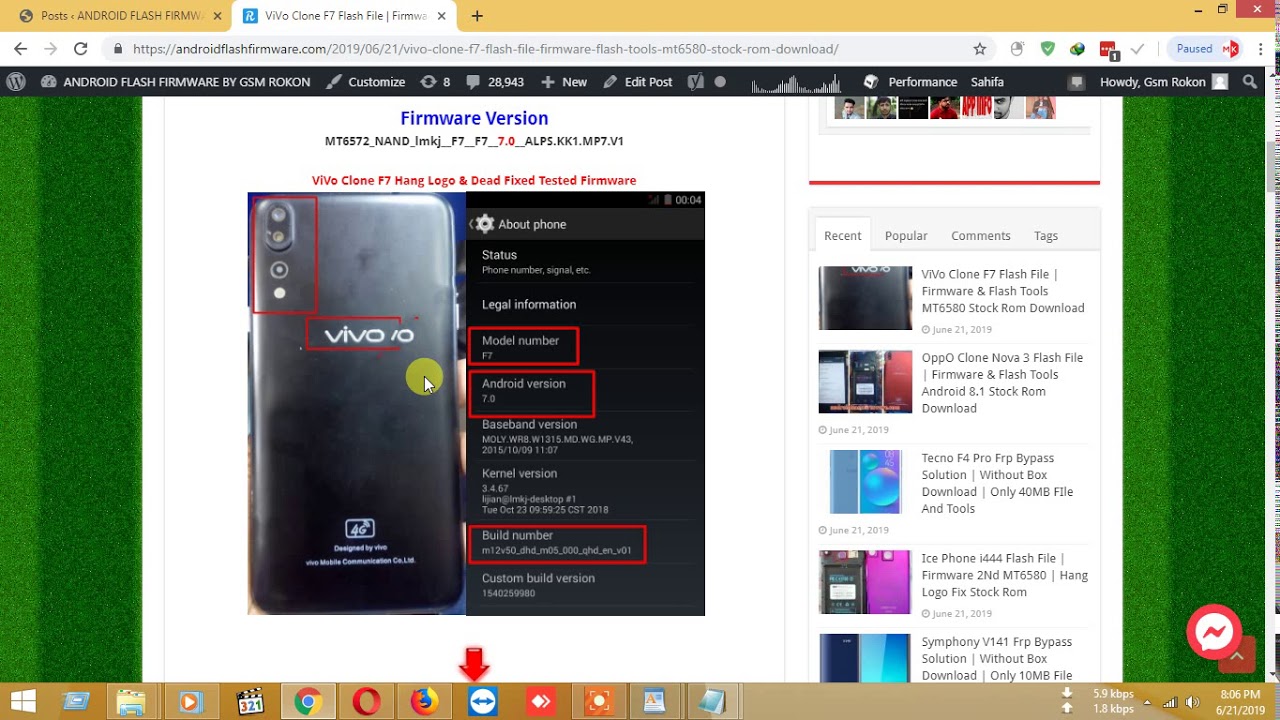Bookmark this page with the star icon

point(980,48)
